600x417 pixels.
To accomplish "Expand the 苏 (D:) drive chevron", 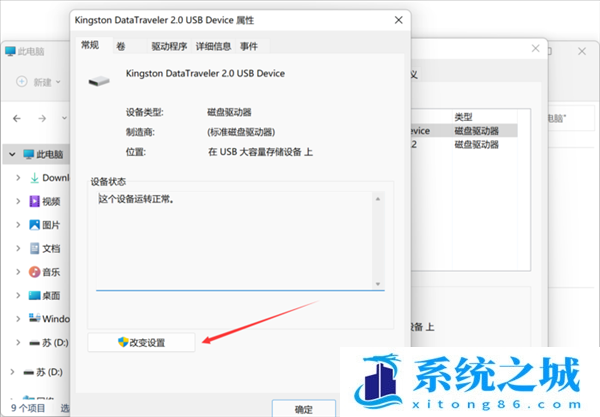I will click(x=18, y=342).
